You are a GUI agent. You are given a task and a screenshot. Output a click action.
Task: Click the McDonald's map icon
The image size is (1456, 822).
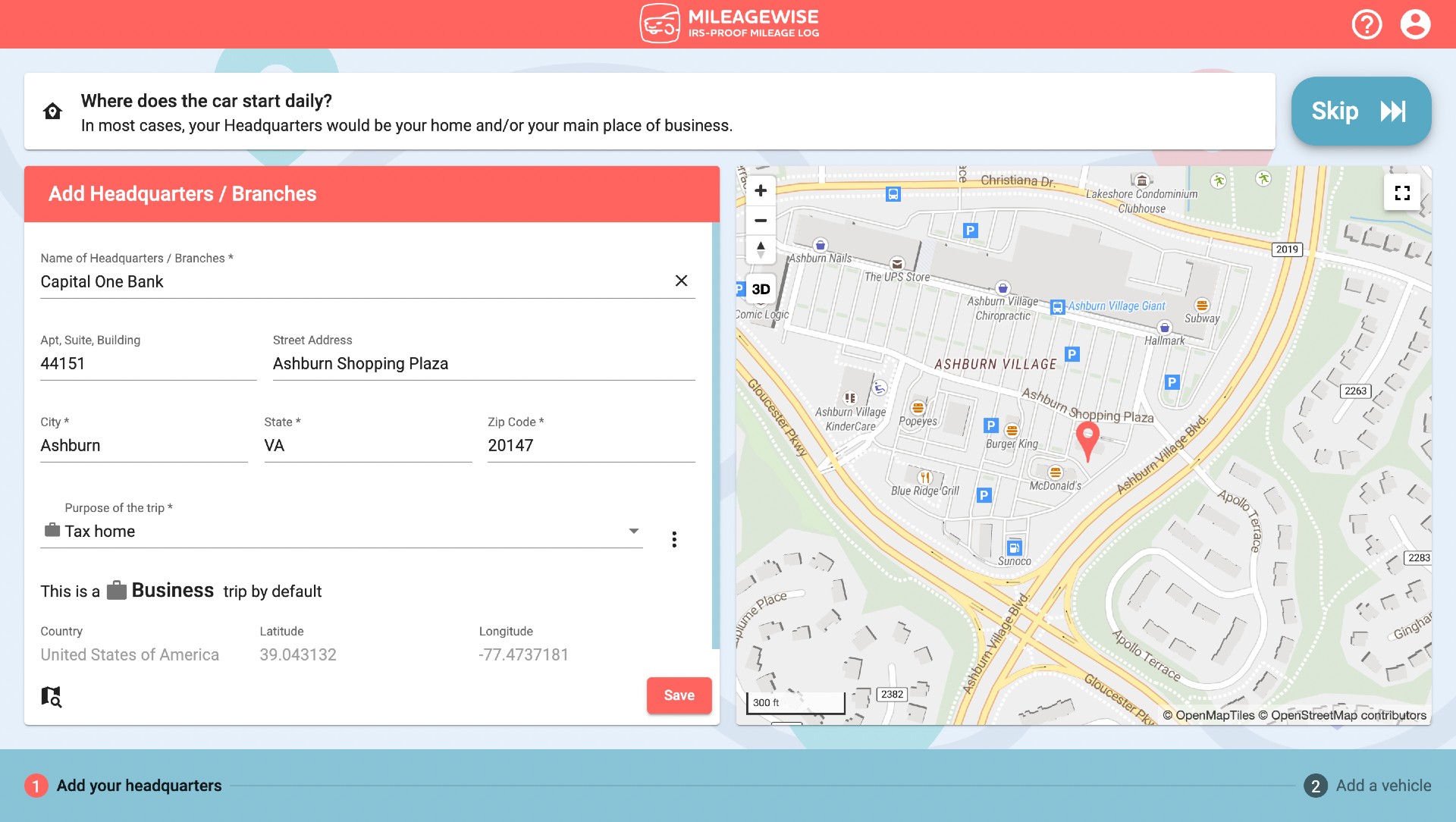tap(1056, 472)
